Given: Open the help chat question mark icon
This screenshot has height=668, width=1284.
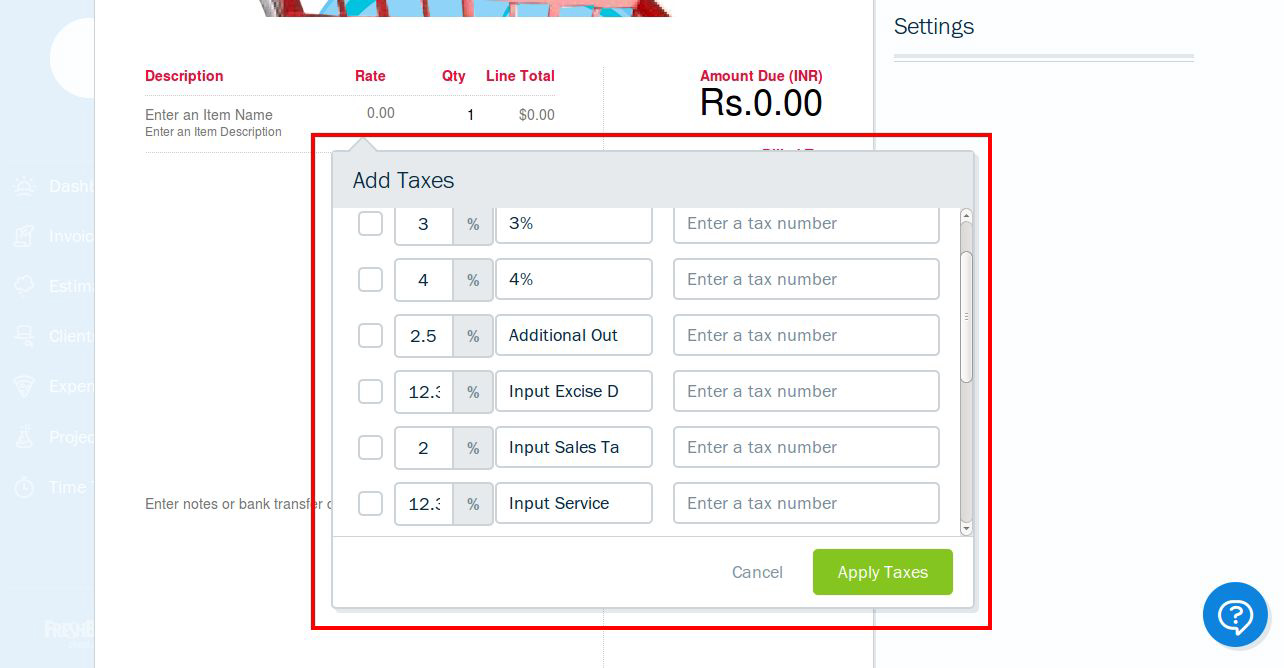Looking at the screenshot, I should coord(1235,615).
